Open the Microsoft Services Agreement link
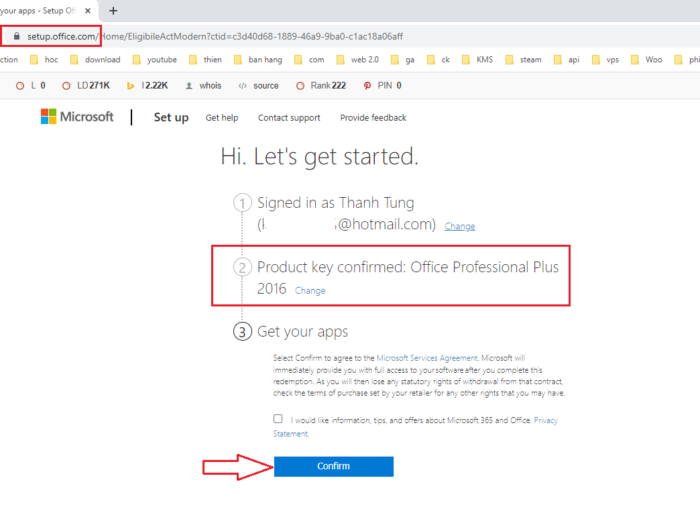700x525 pixels. click(427, 358)
